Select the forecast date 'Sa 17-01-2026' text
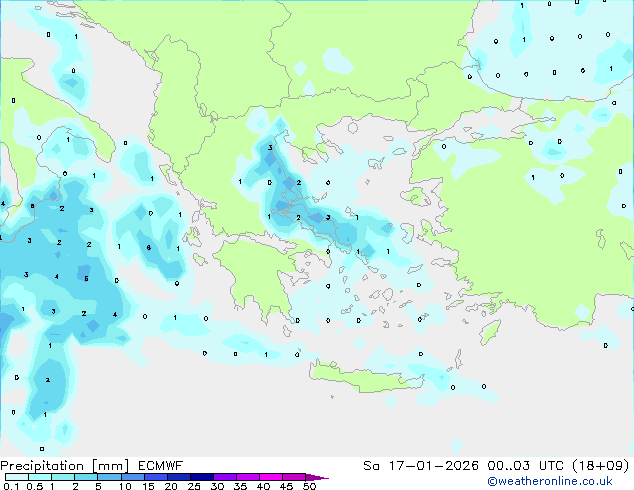This screenshot has width=634, height=490. coord(421,466)
